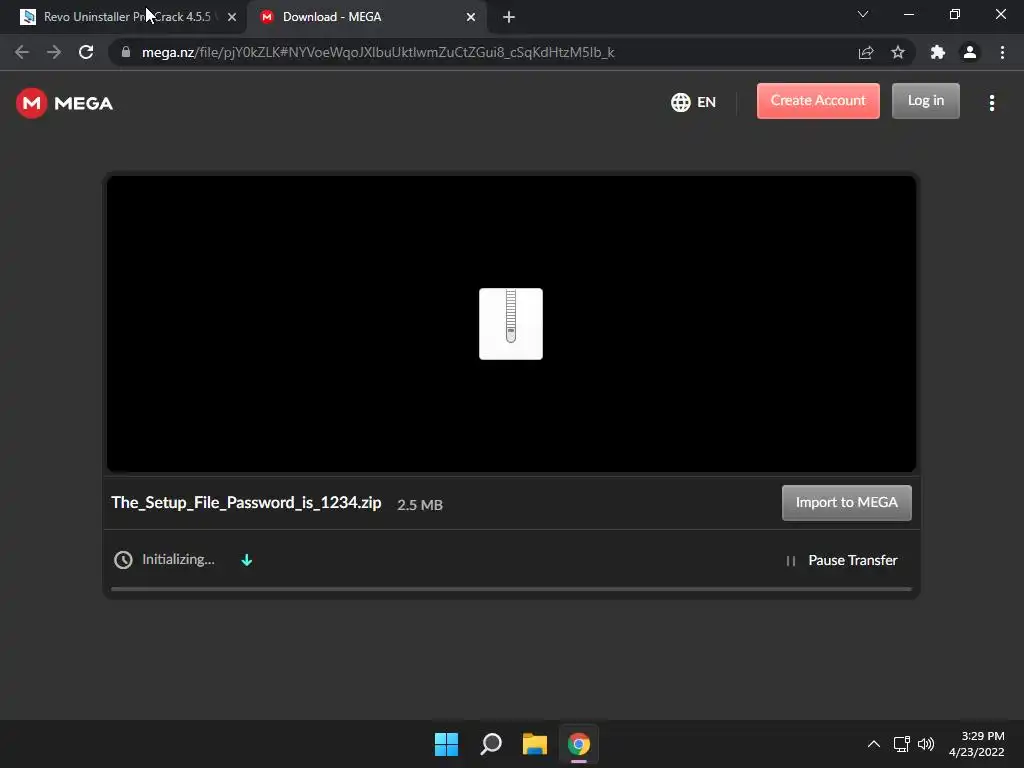
Task: Go forward to the next page
Action: [x=54, y=52]
